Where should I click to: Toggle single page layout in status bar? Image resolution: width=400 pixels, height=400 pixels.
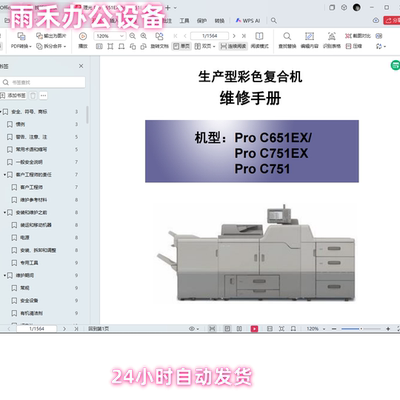click(x=227, y=329)
